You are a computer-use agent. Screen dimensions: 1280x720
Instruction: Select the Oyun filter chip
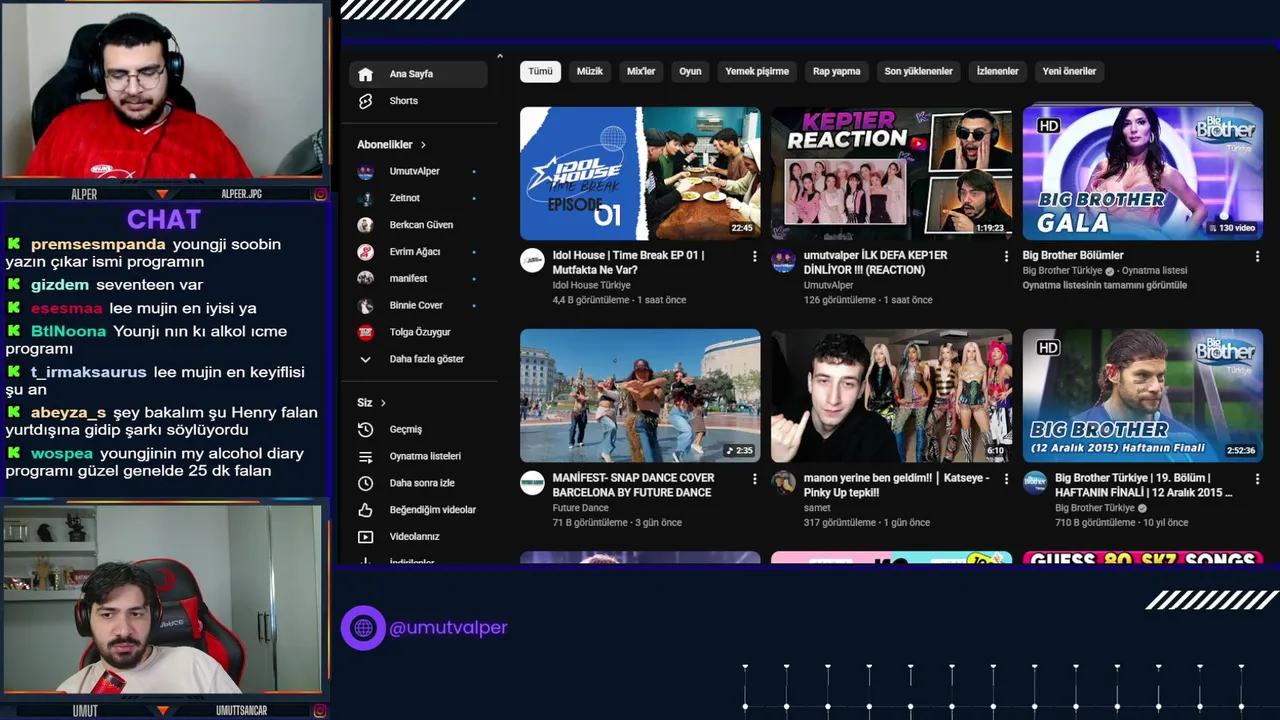690,71
